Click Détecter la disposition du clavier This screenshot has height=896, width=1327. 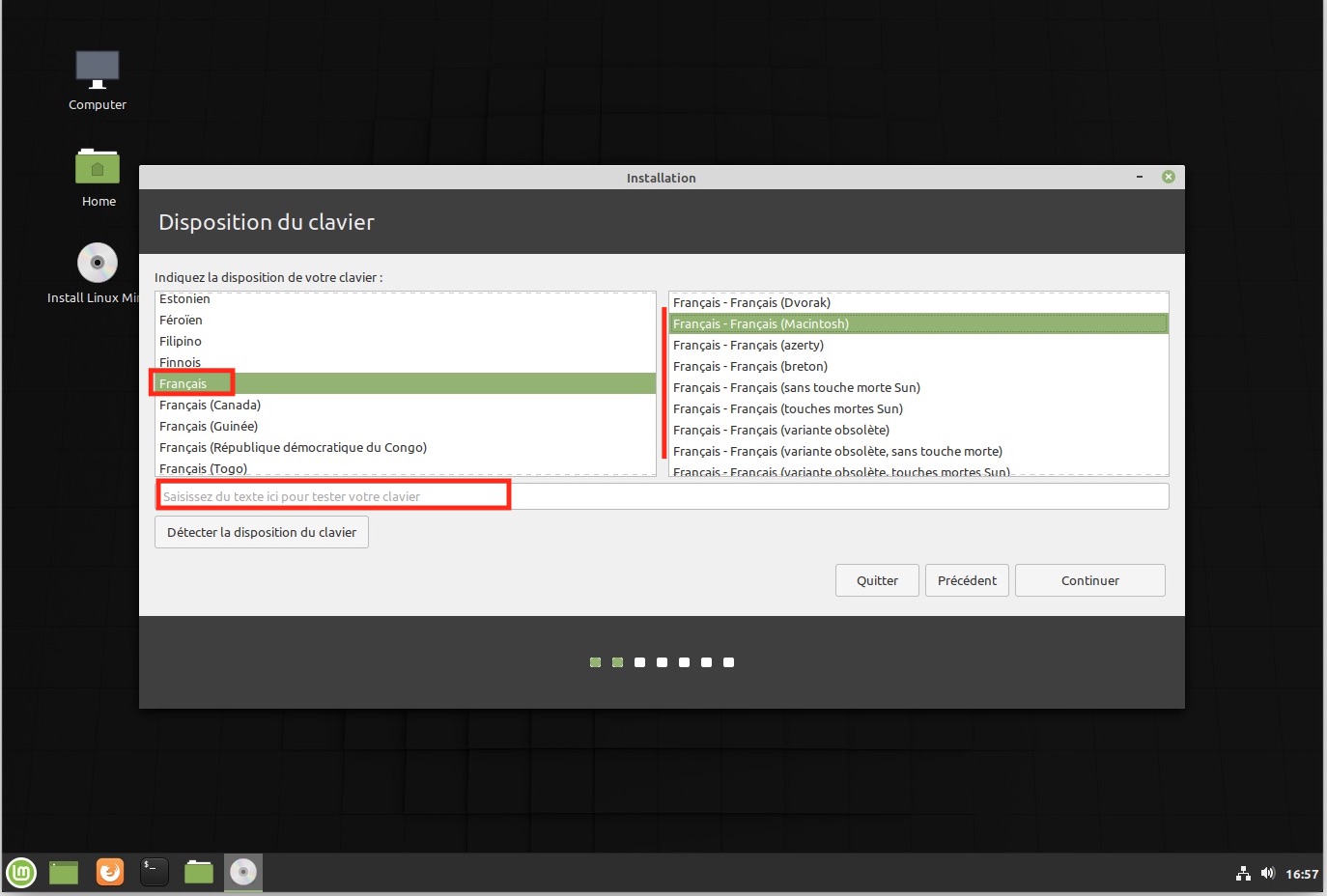pyautogui.click(x=262, y=532)
